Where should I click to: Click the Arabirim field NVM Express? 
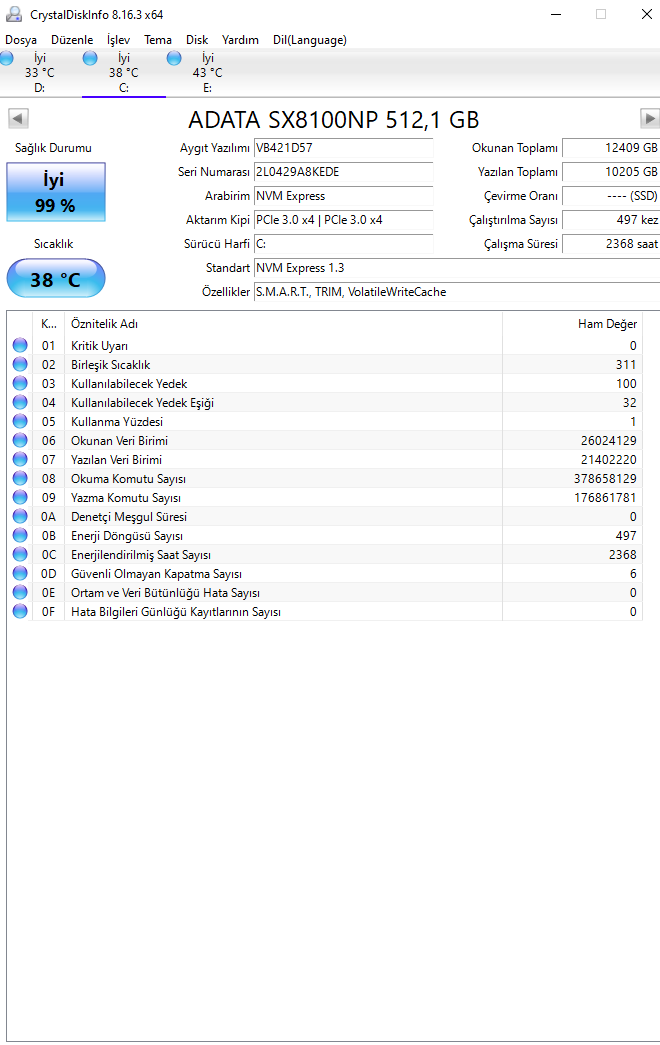pos(343,196)
